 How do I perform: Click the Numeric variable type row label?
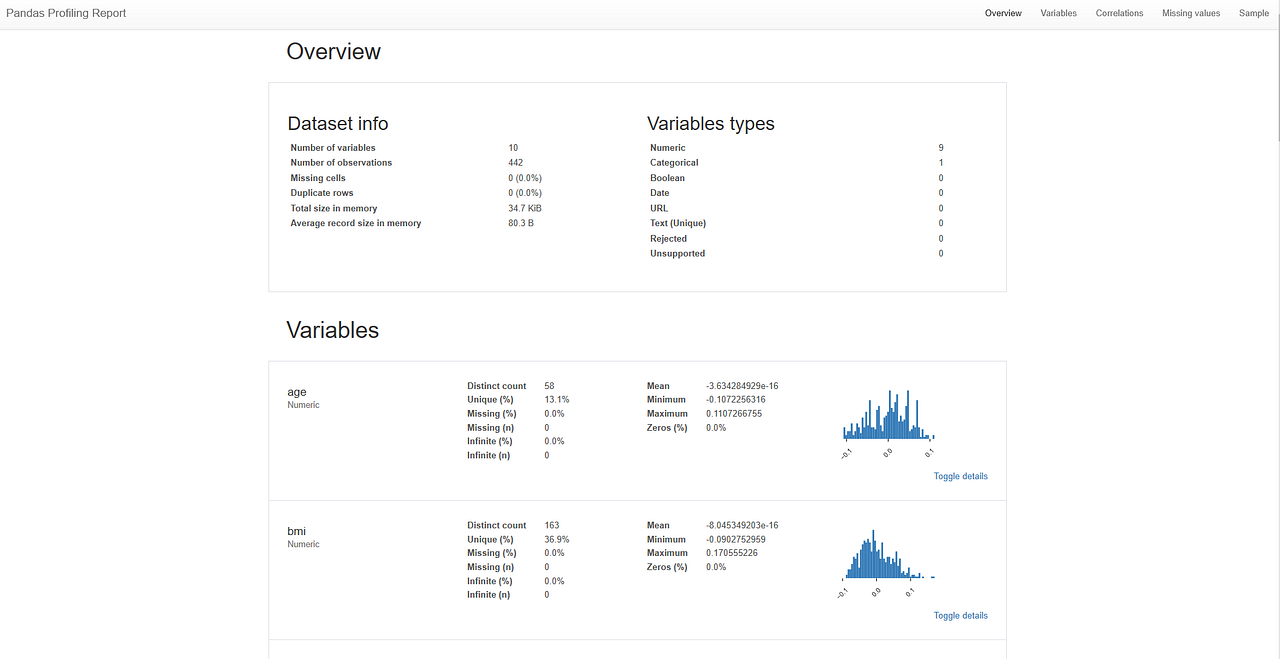click(x=668, y=147)
